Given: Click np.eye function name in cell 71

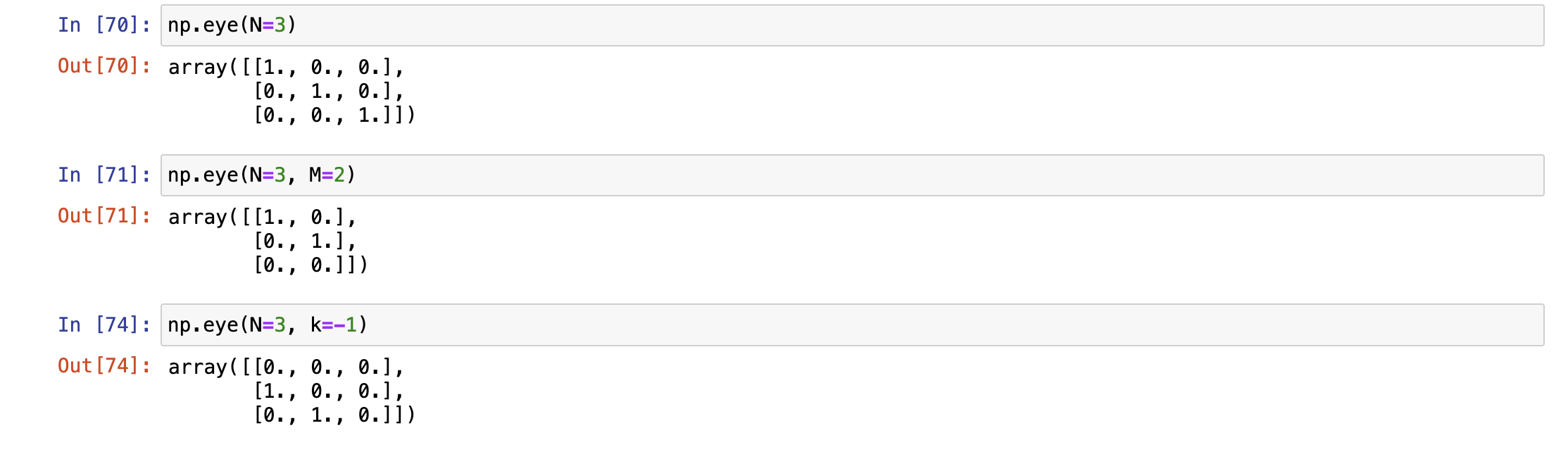Looking at the screenshot, I should (203, 175).
